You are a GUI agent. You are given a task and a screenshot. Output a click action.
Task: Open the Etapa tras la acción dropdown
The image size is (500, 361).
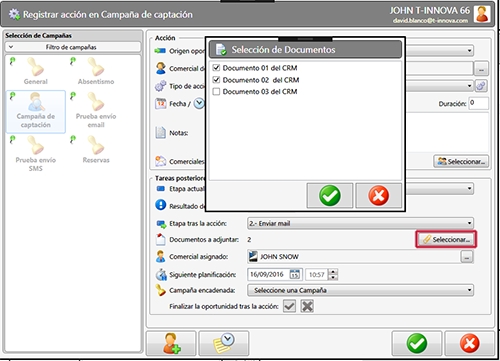360,223
